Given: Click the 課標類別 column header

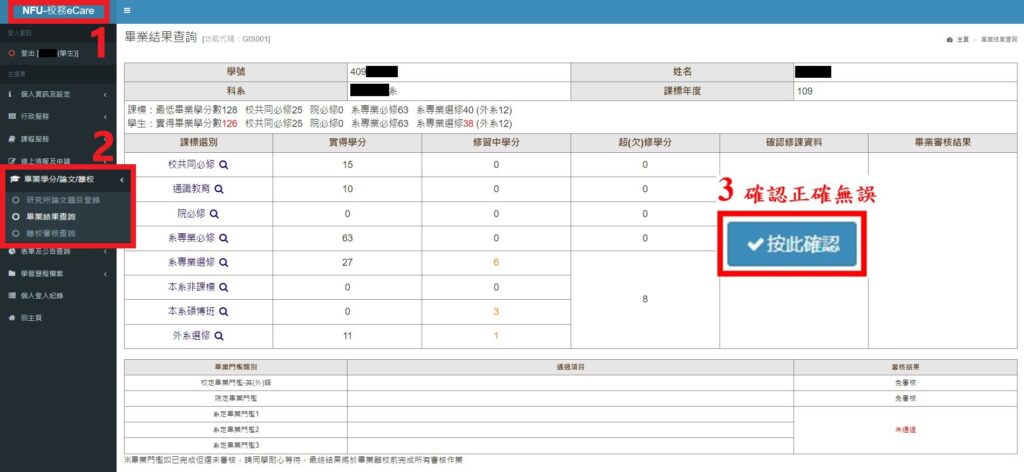Looking at the screenshot, I should (199, 143).
